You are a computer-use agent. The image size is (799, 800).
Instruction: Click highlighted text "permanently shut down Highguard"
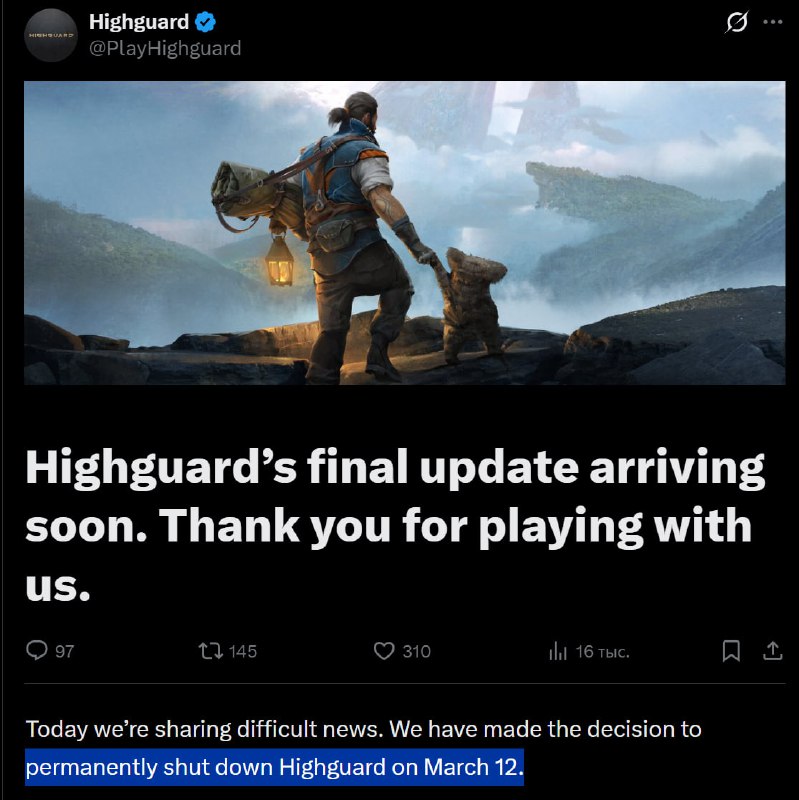(x=206, y=767)
